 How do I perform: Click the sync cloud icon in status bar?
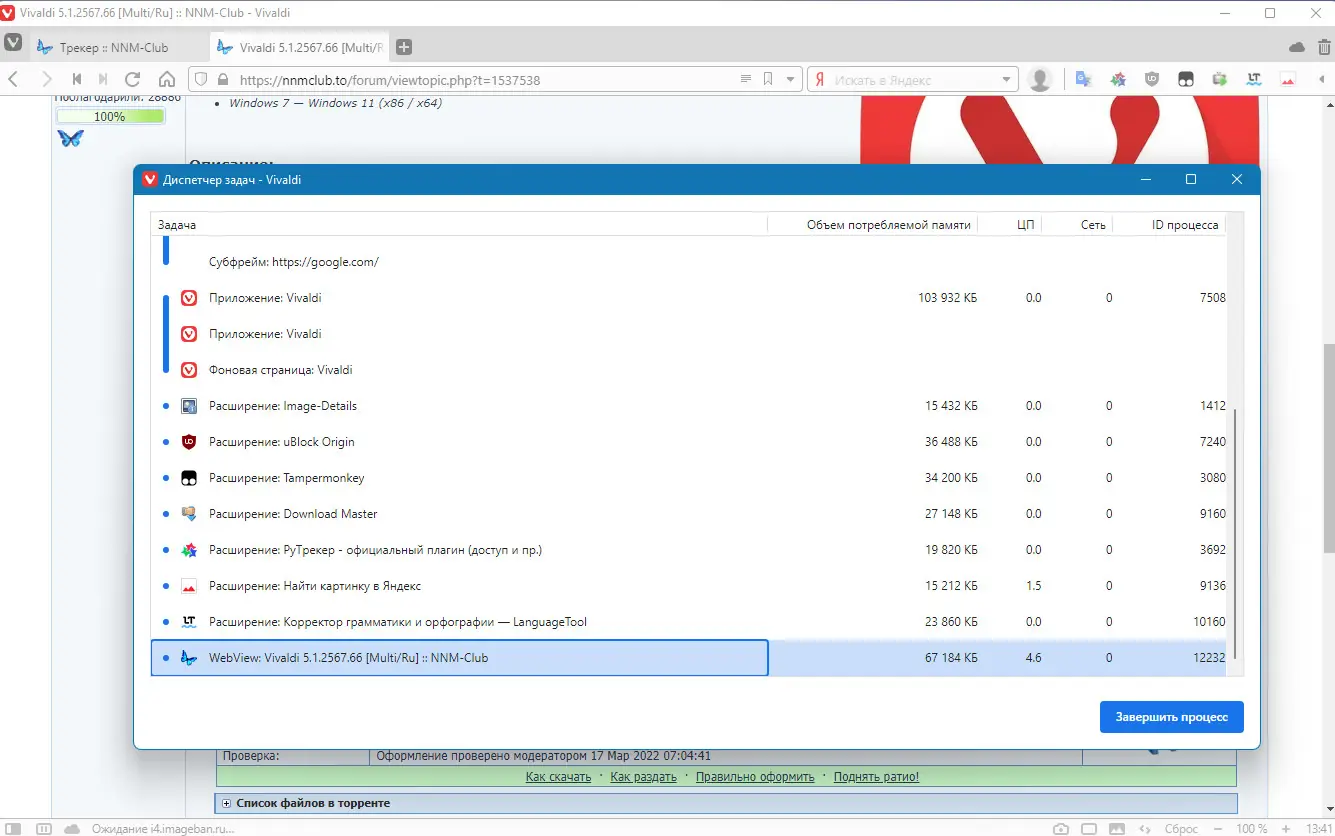(71, 829)
